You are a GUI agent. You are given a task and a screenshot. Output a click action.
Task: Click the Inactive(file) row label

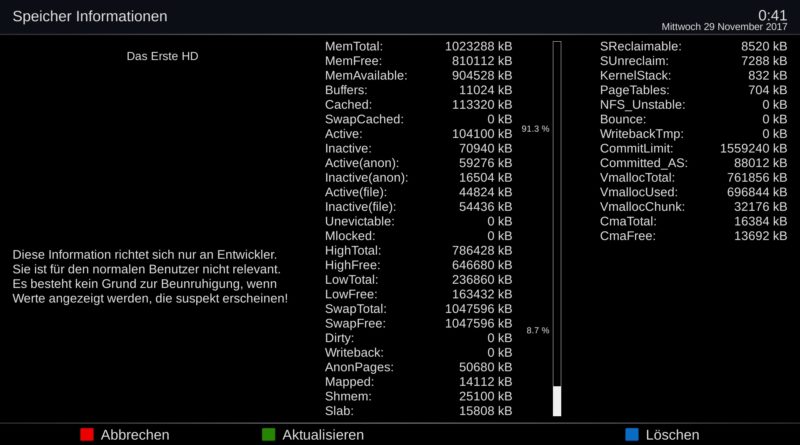[x=360, y=207]
